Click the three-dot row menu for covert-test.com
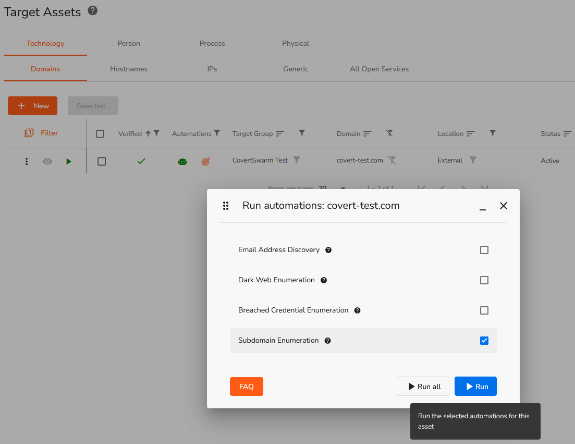The width and height of the screenshot is (575, 444). point(26,161)
